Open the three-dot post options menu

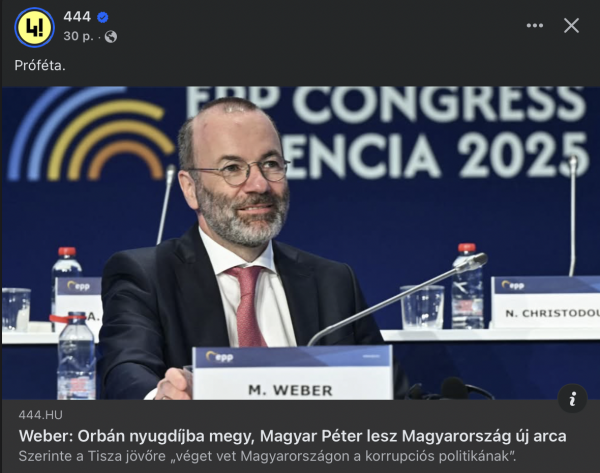[535, 26]
